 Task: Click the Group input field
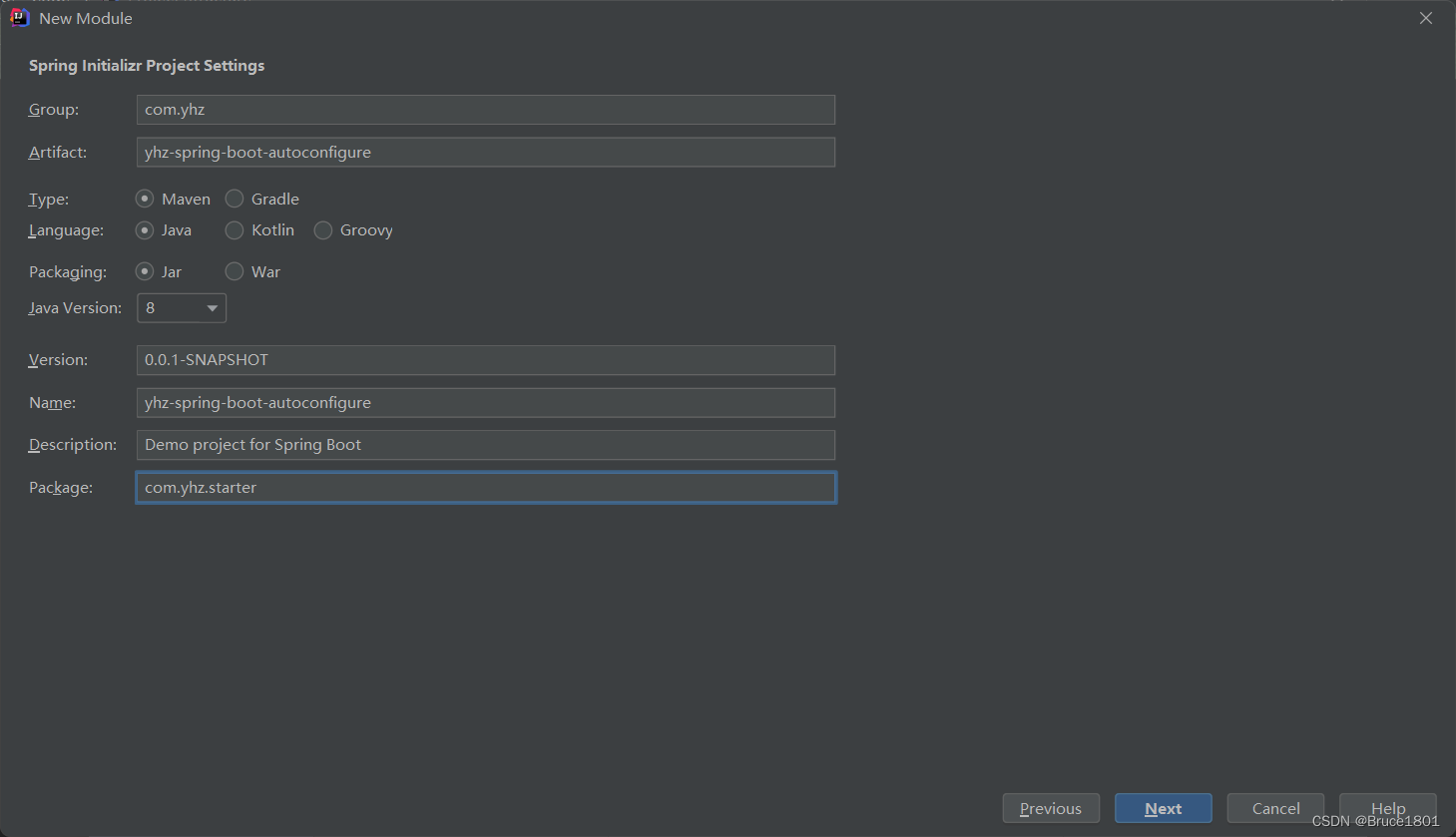pos(486,110)
